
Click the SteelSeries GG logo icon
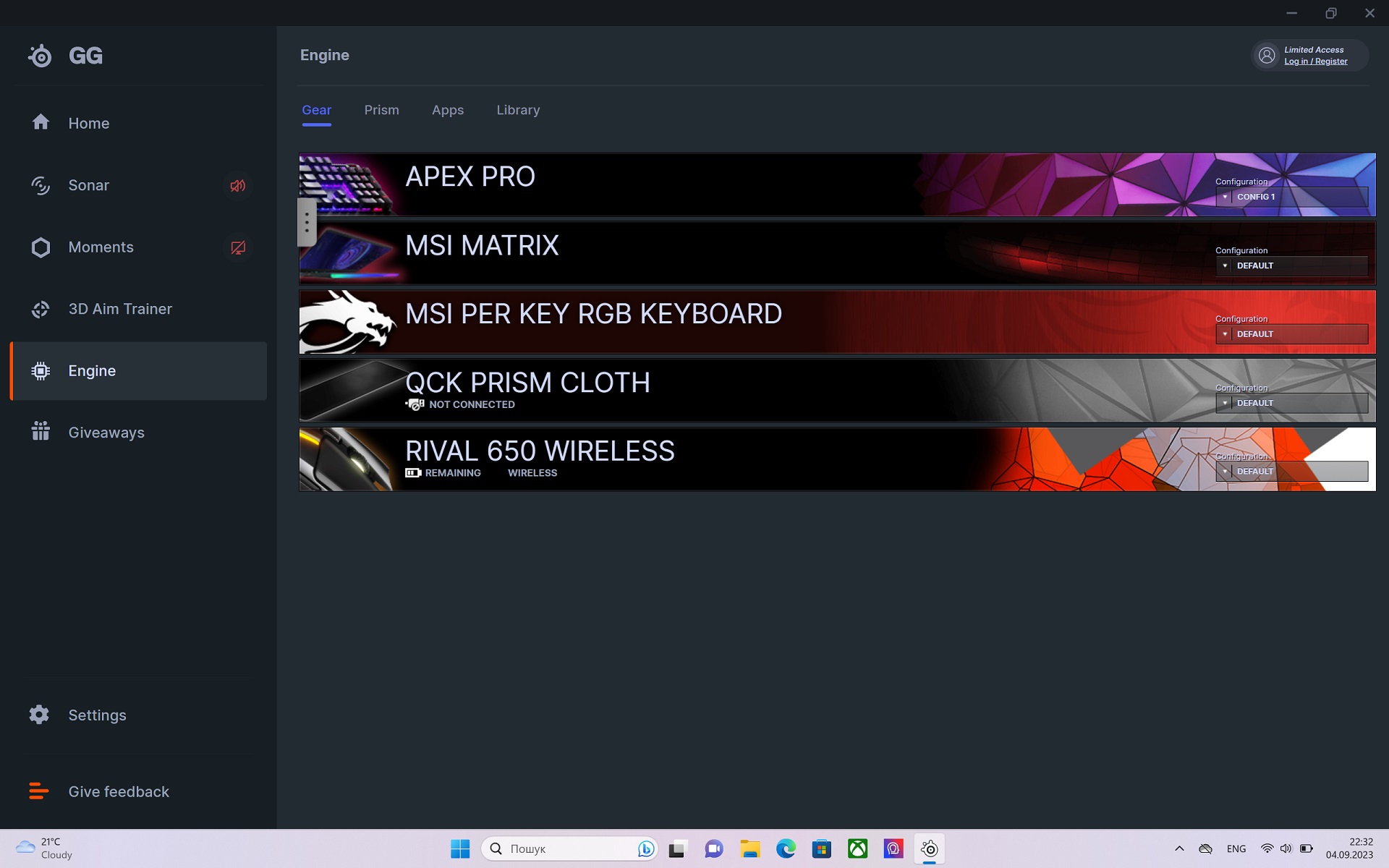point(41,56)
